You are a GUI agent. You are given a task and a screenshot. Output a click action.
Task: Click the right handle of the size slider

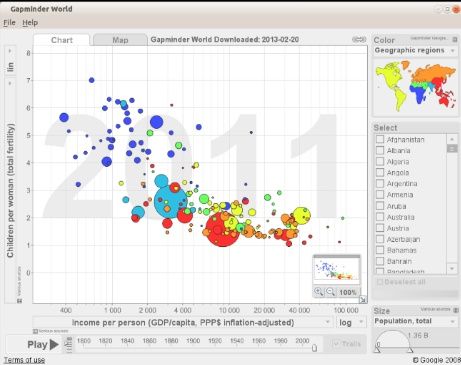click(410, 350)
